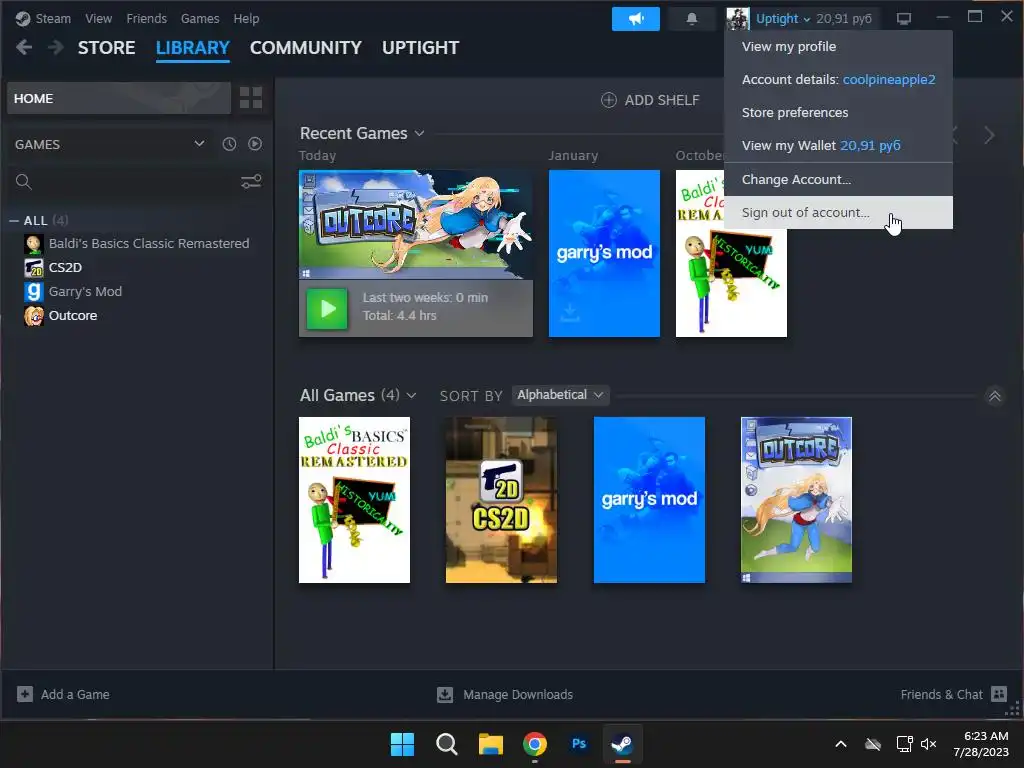Click the Uptight profile avatar
Image resolution: width=1024 pixels, height=768 pixels.
coord(738,19)
